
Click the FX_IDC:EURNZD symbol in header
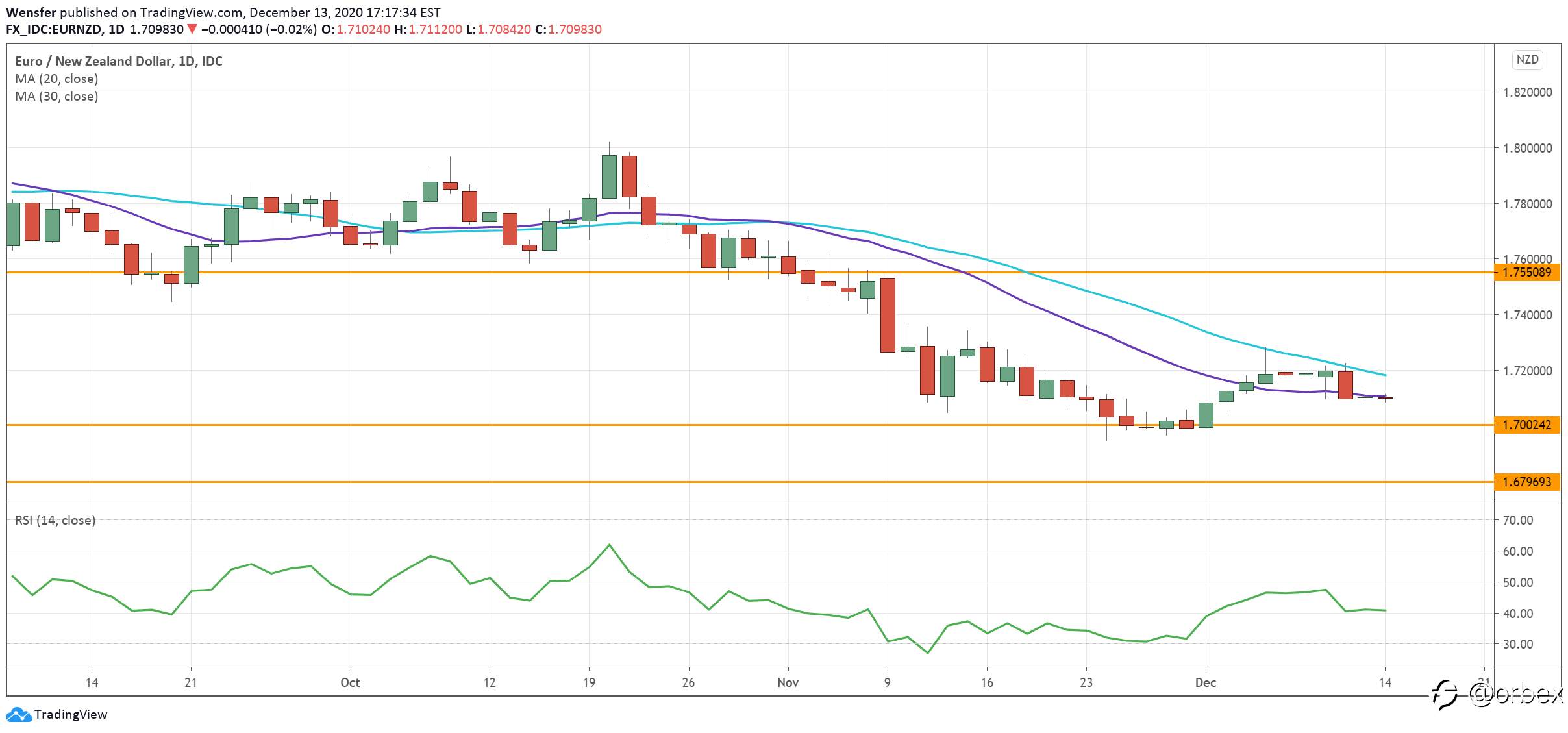55,29
